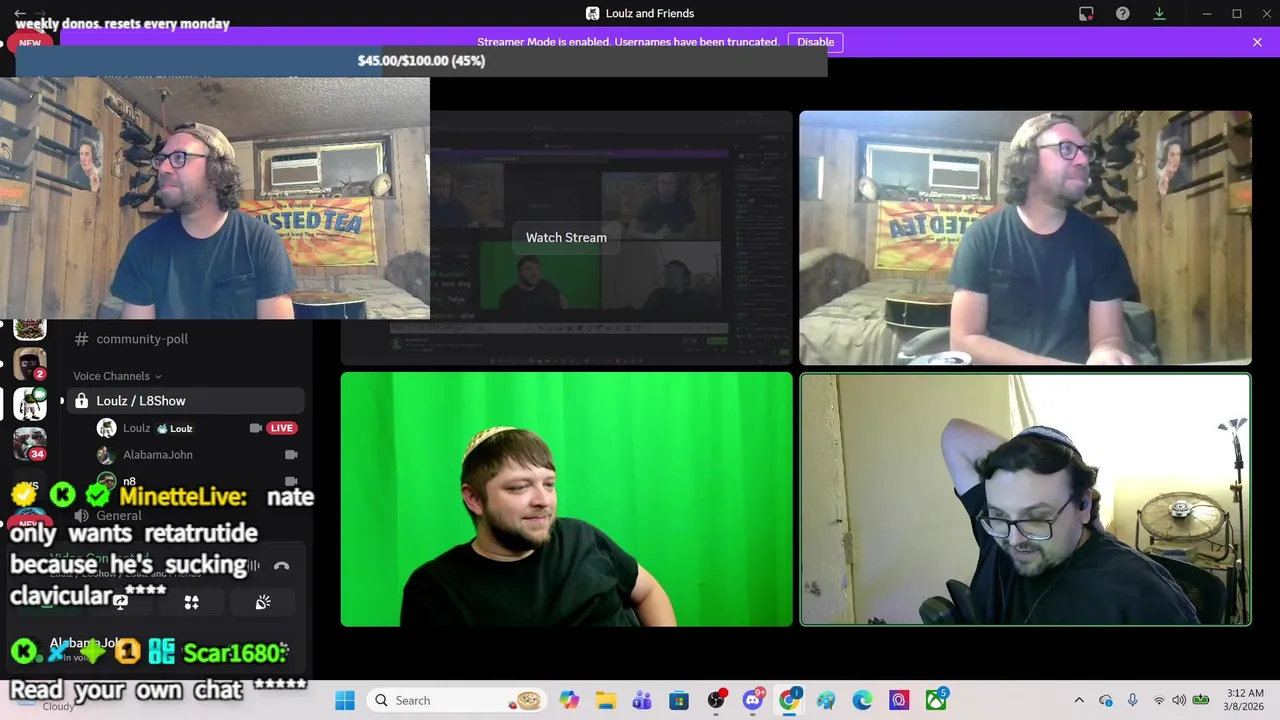Focus the mirrored Twisted Tea webcam tile

pos(1025,238)
